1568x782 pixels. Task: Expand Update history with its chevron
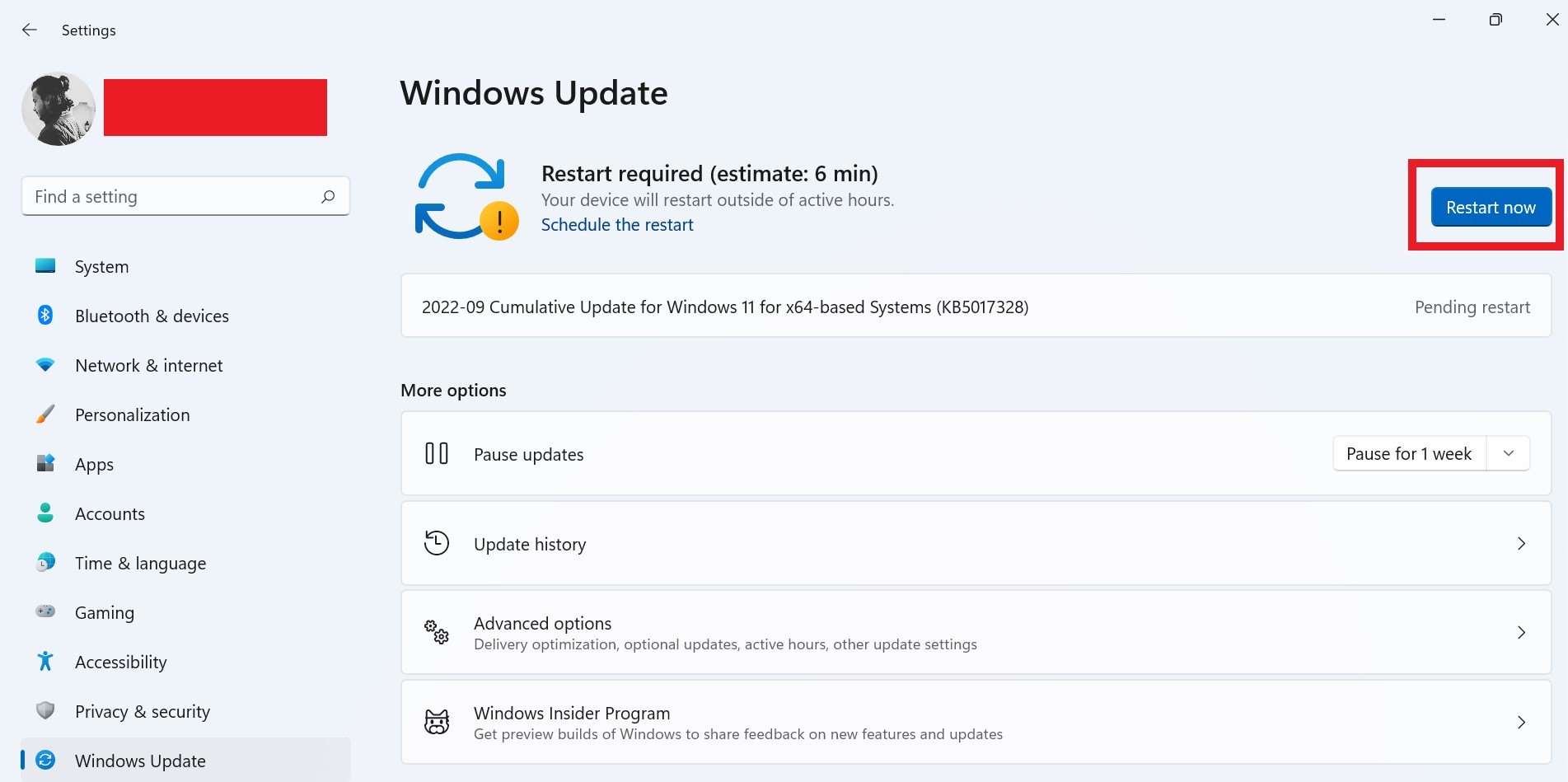1522,544
